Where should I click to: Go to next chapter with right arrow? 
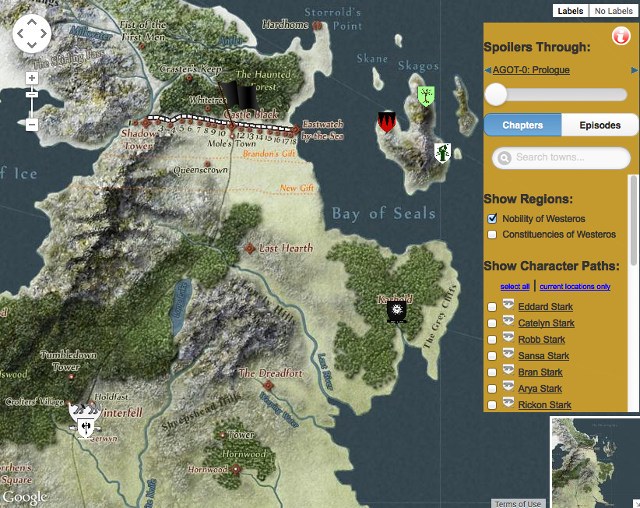pyautogui.click(x=634, y=70)
